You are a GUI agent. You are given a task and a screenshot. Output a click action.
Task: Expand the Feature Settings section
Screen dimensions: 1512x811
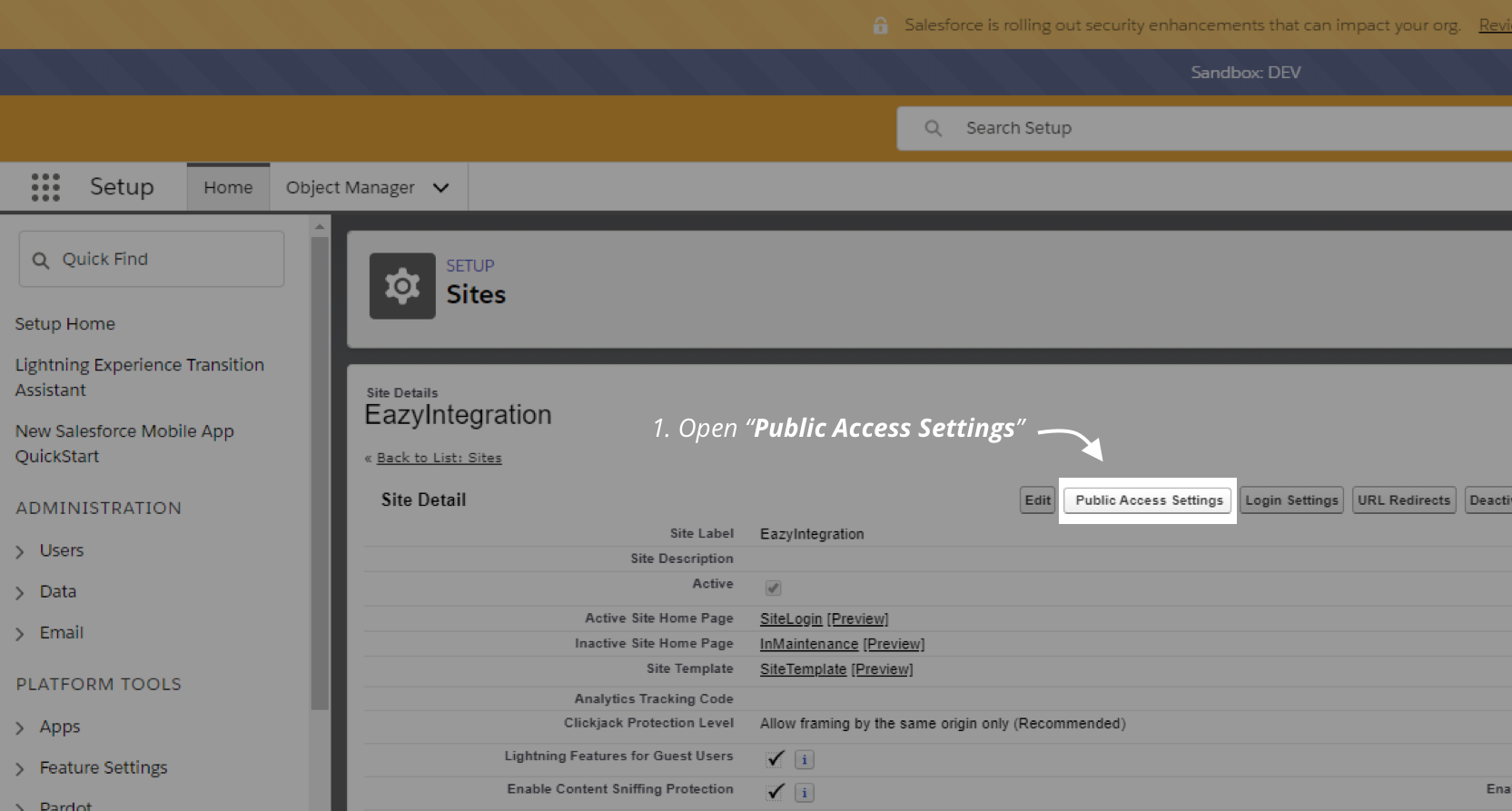tap(20, 768)
